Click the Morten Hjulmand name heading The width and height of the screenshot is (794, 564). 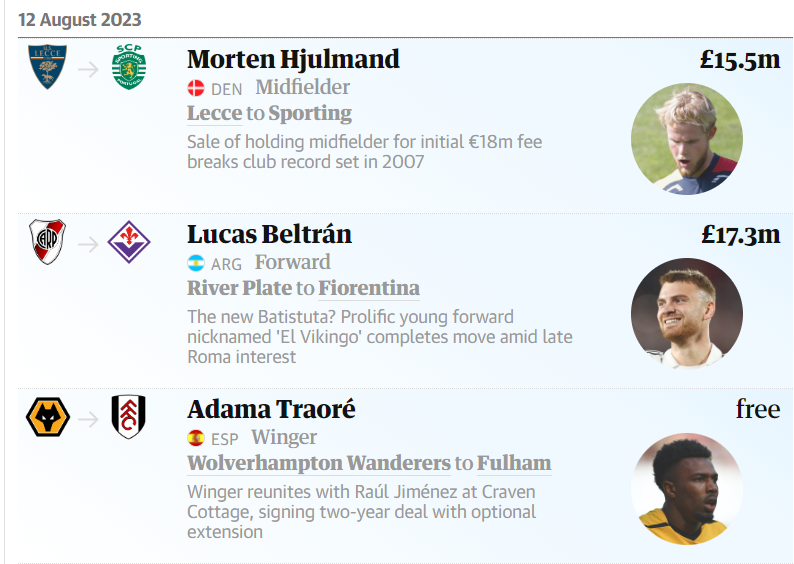(293, 59)
